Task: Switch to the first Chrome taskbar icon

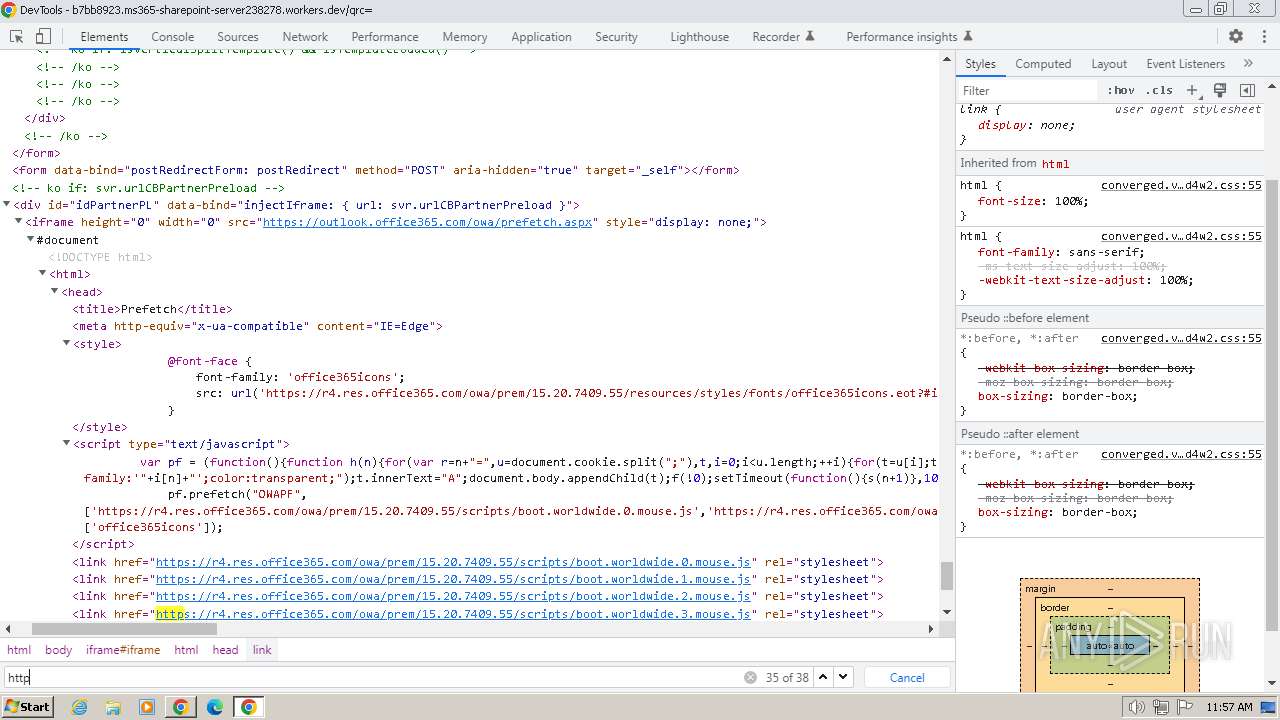Action: [180, 707]
